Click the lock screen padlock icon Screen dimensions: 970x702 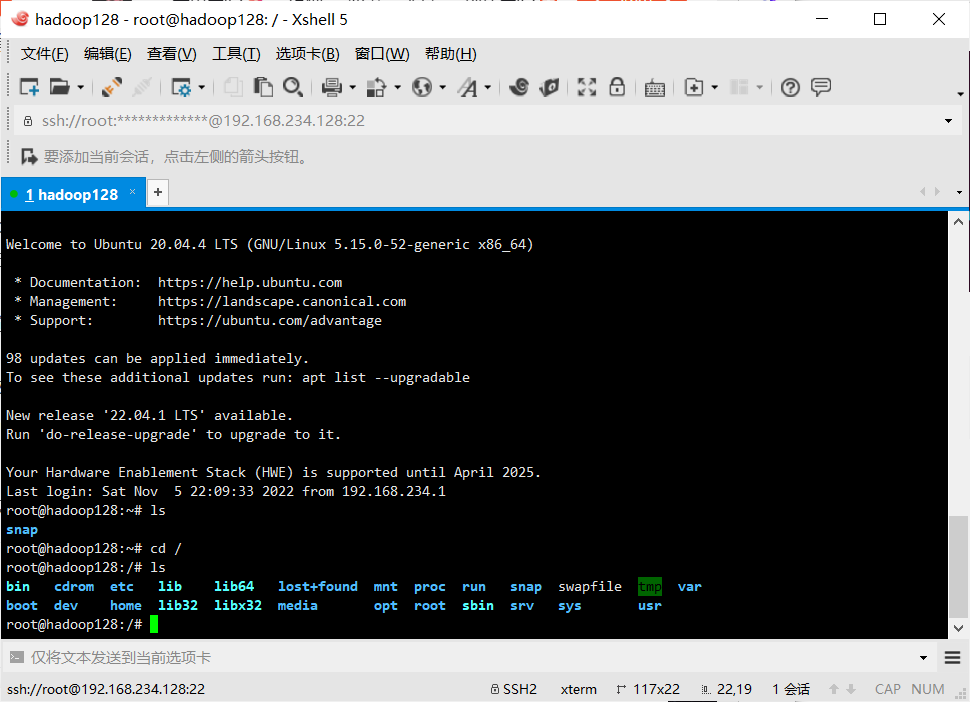(x=617, y=87)
